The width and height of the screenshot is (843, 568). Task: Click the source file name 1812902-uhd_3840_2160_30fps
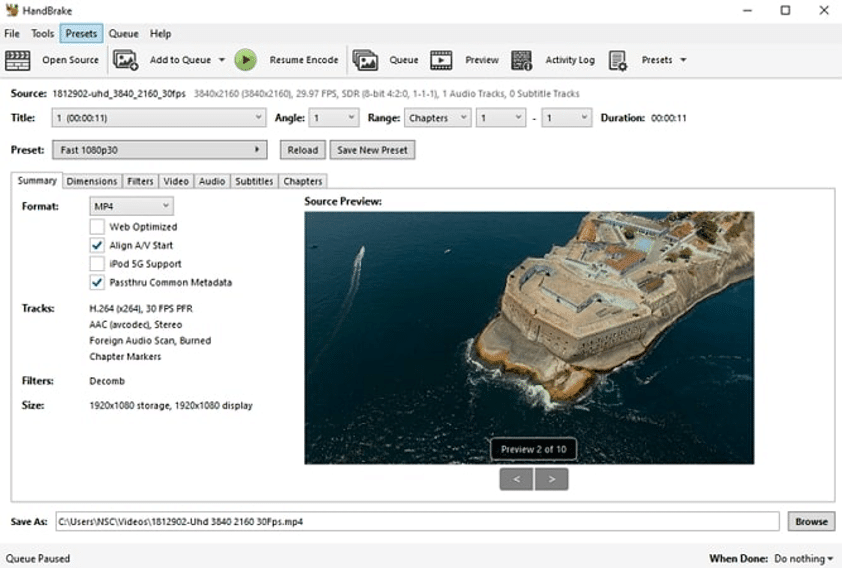coord(119,94)
